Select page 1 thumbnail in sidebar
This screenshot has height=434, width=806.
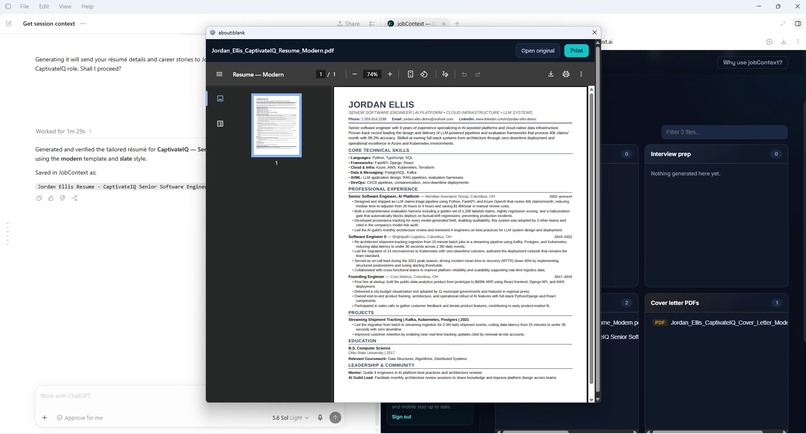click(x=277, y=125)
